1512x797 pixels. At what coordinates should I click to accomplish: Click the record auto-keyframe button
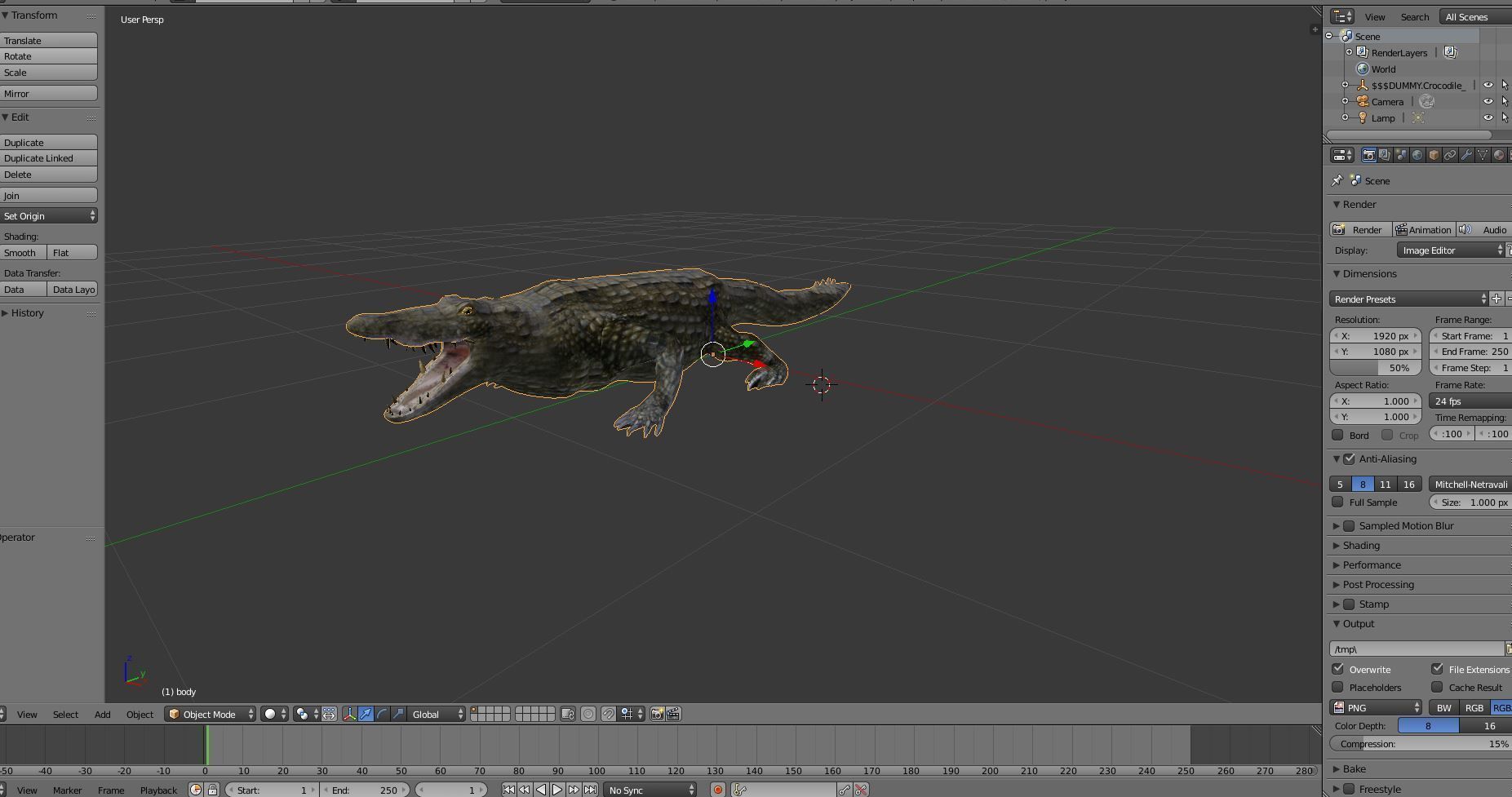(x=718, y=790)
